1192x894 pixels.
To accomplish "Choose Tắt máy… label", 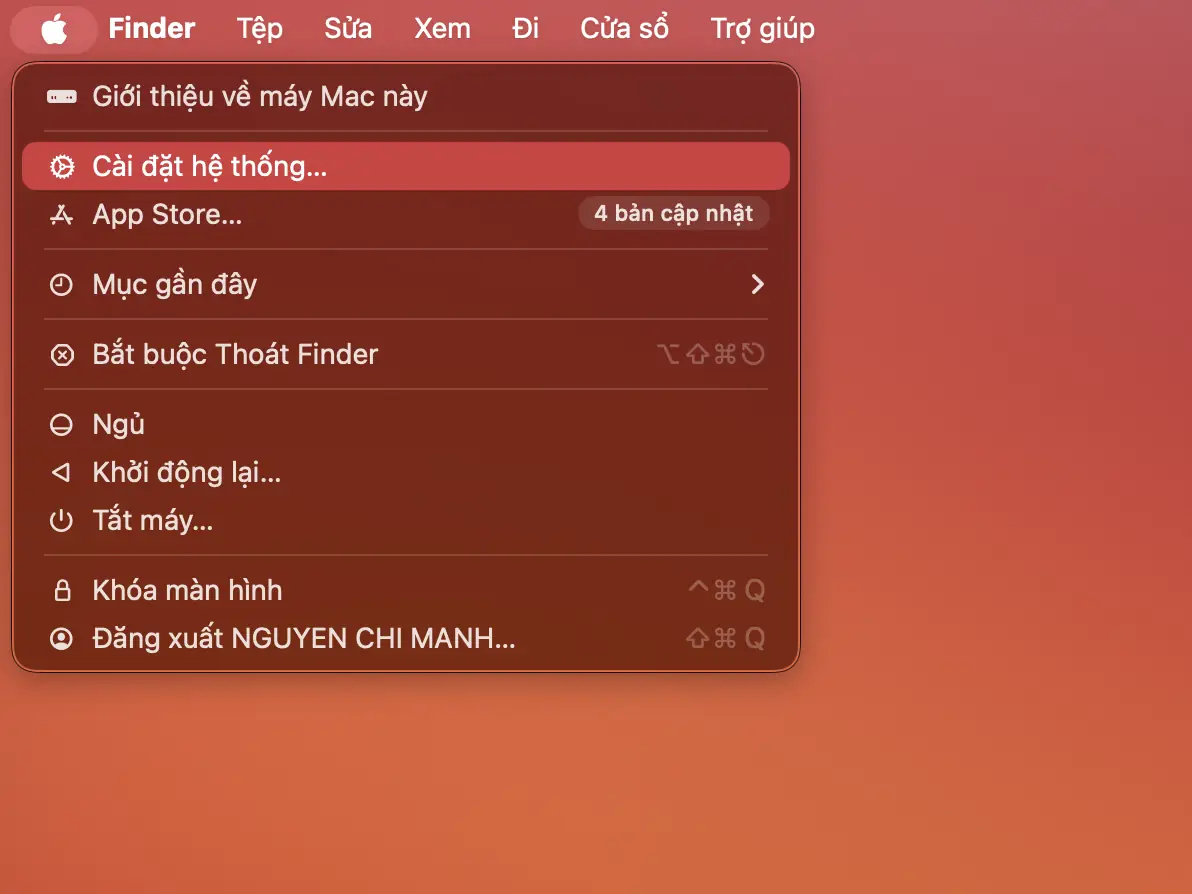I will 153,521.
